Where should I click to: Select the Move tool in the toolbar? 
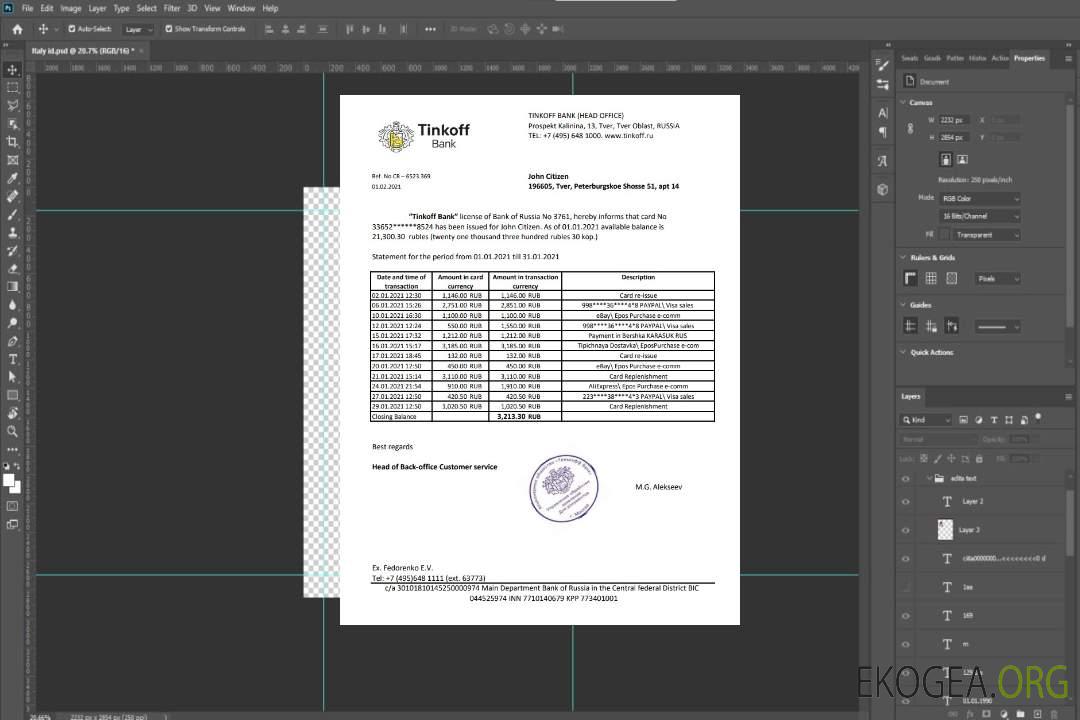tap(12, 70)
